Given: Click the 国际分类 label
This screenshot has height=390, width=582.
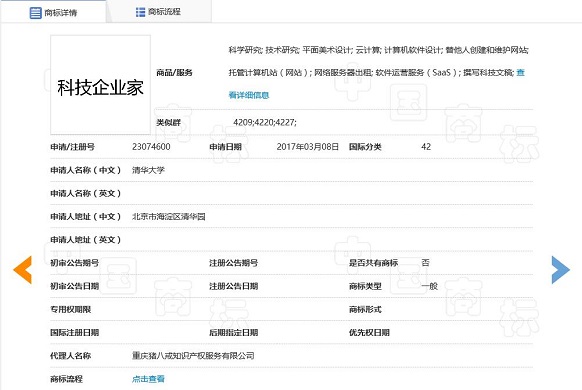Looking at the screenshot, I should coord(365,147).
